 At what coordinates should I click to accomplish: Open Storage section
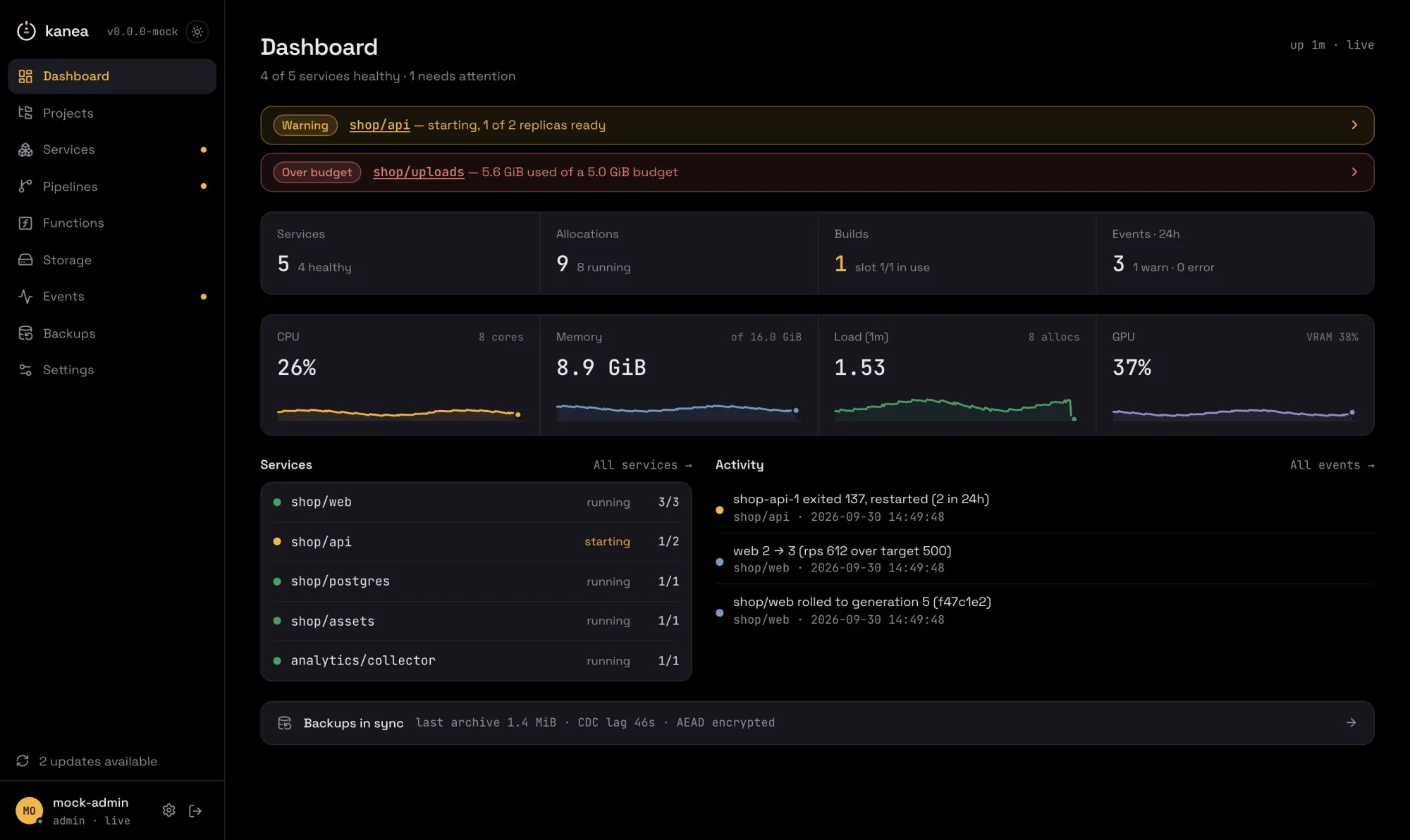point(112,259)
